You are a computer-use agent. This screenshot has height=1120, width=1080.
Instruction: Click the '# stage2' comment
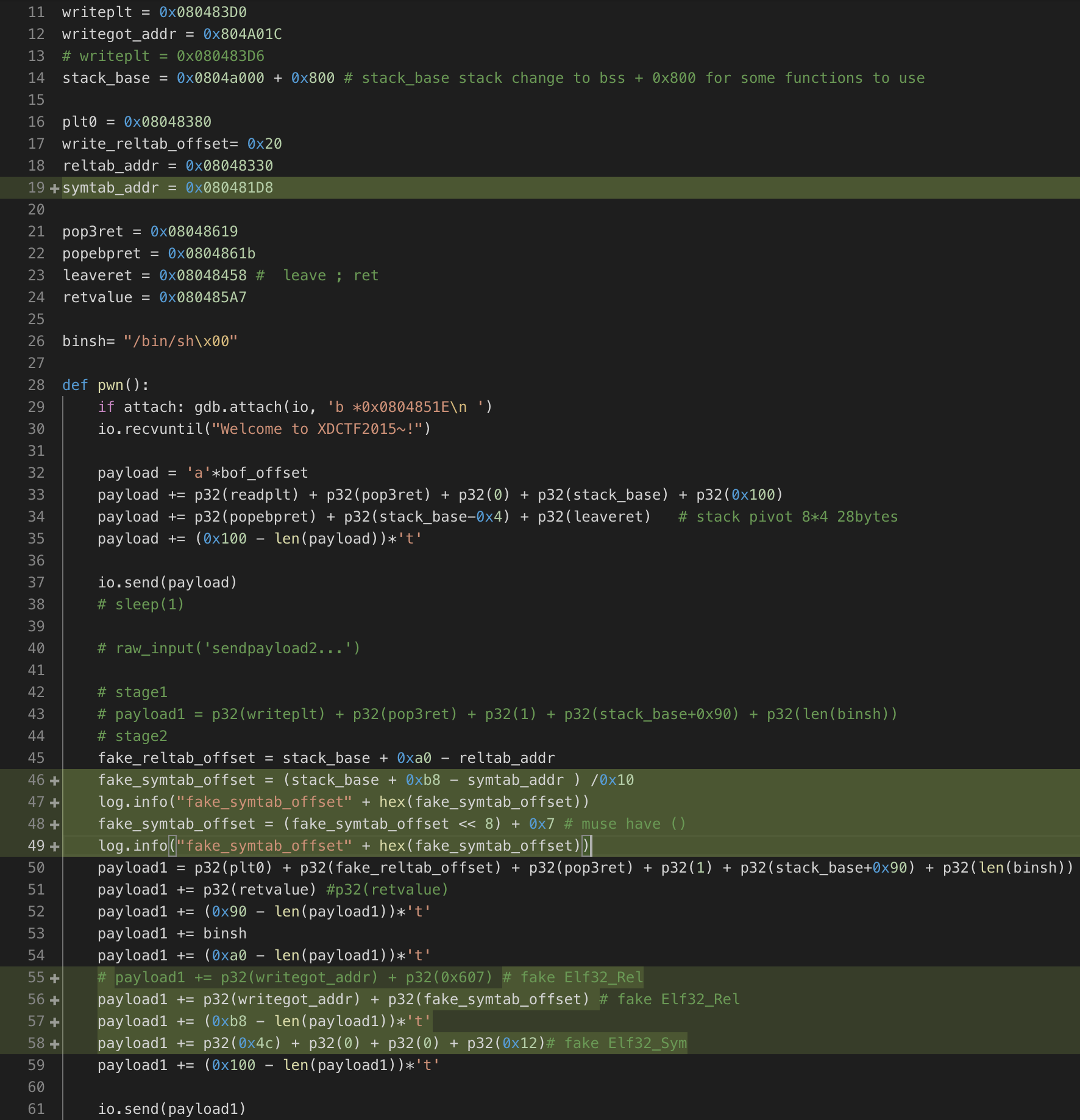[x=132, y=736]
